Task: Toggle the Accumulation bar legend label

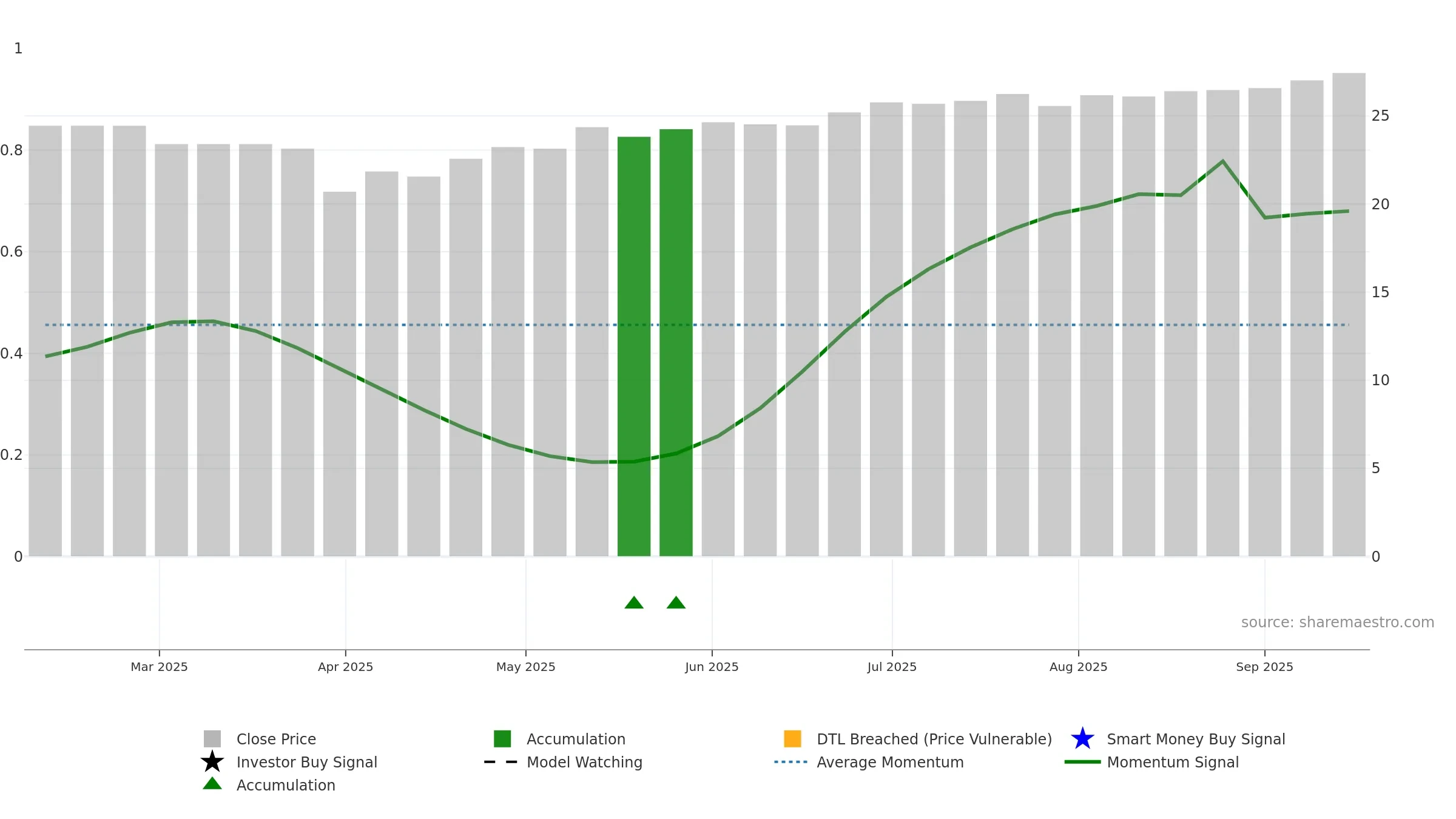Action: point(576,739)
